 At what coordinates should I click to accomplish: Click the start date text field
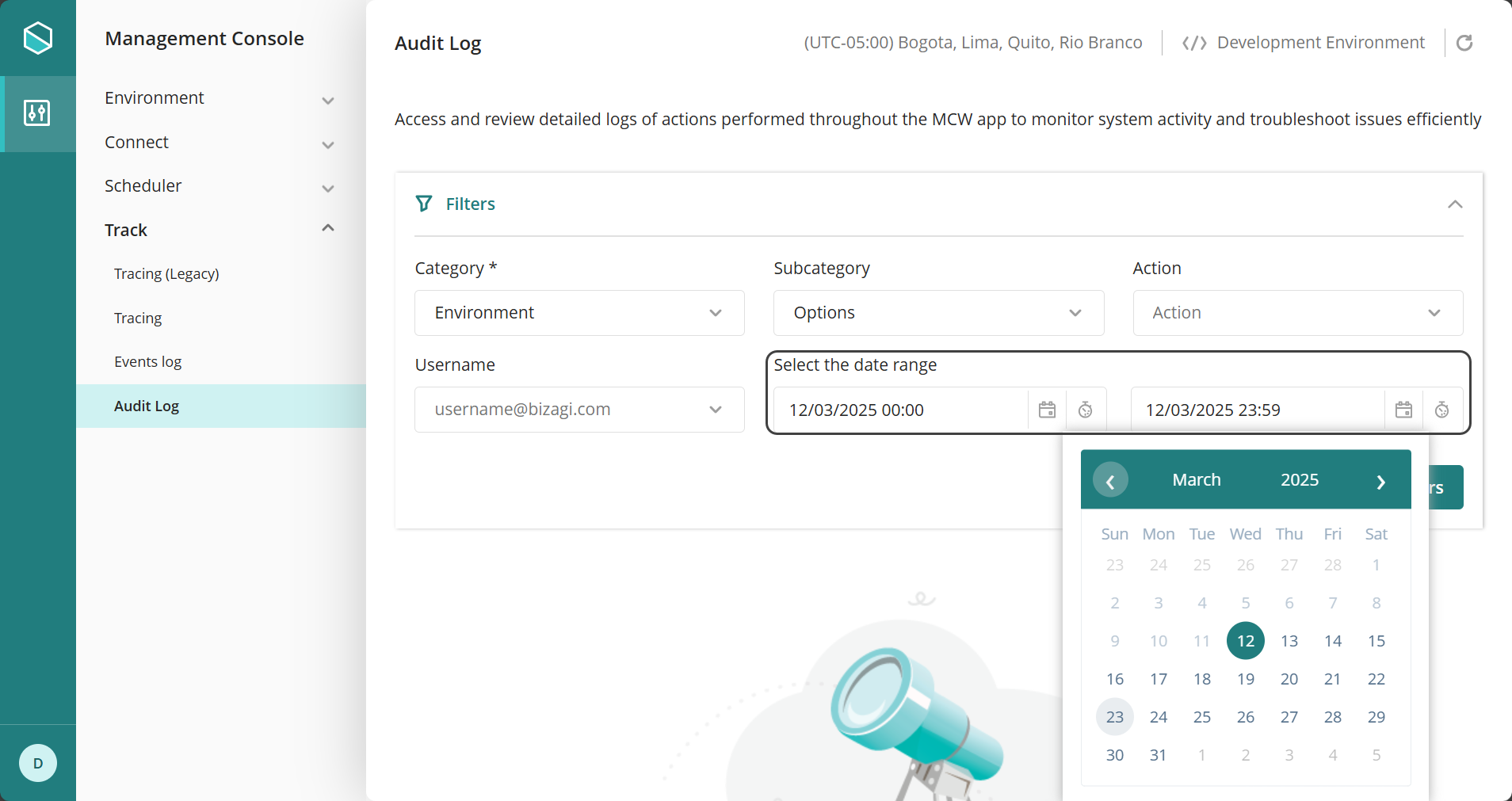(899, 410)
